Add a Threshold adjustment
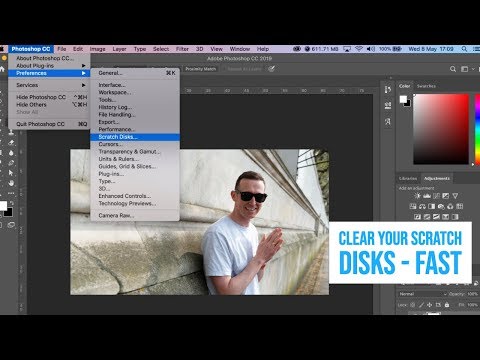 (436, 217)
